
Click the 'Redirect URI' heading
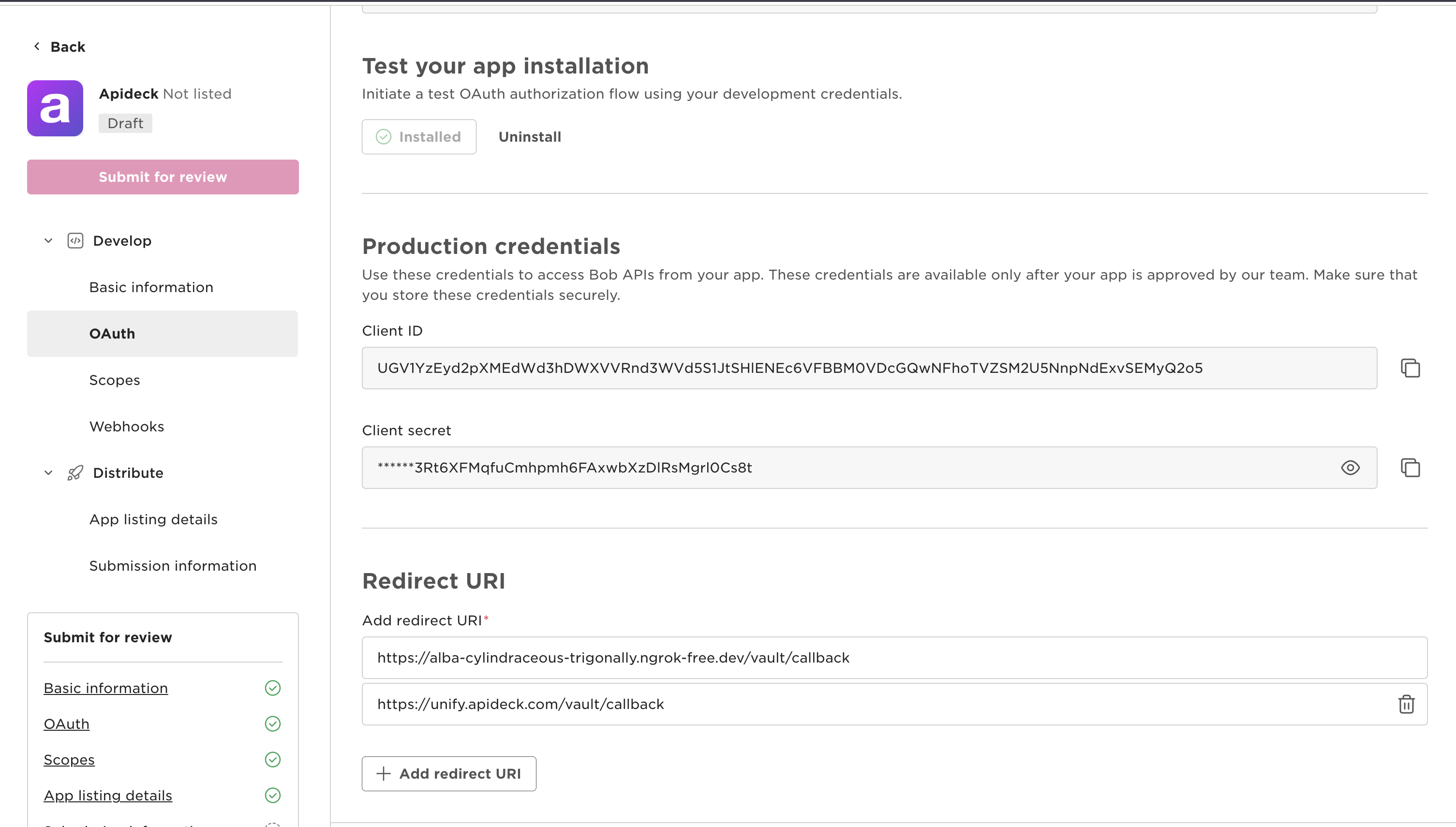[x=433, y=581]
